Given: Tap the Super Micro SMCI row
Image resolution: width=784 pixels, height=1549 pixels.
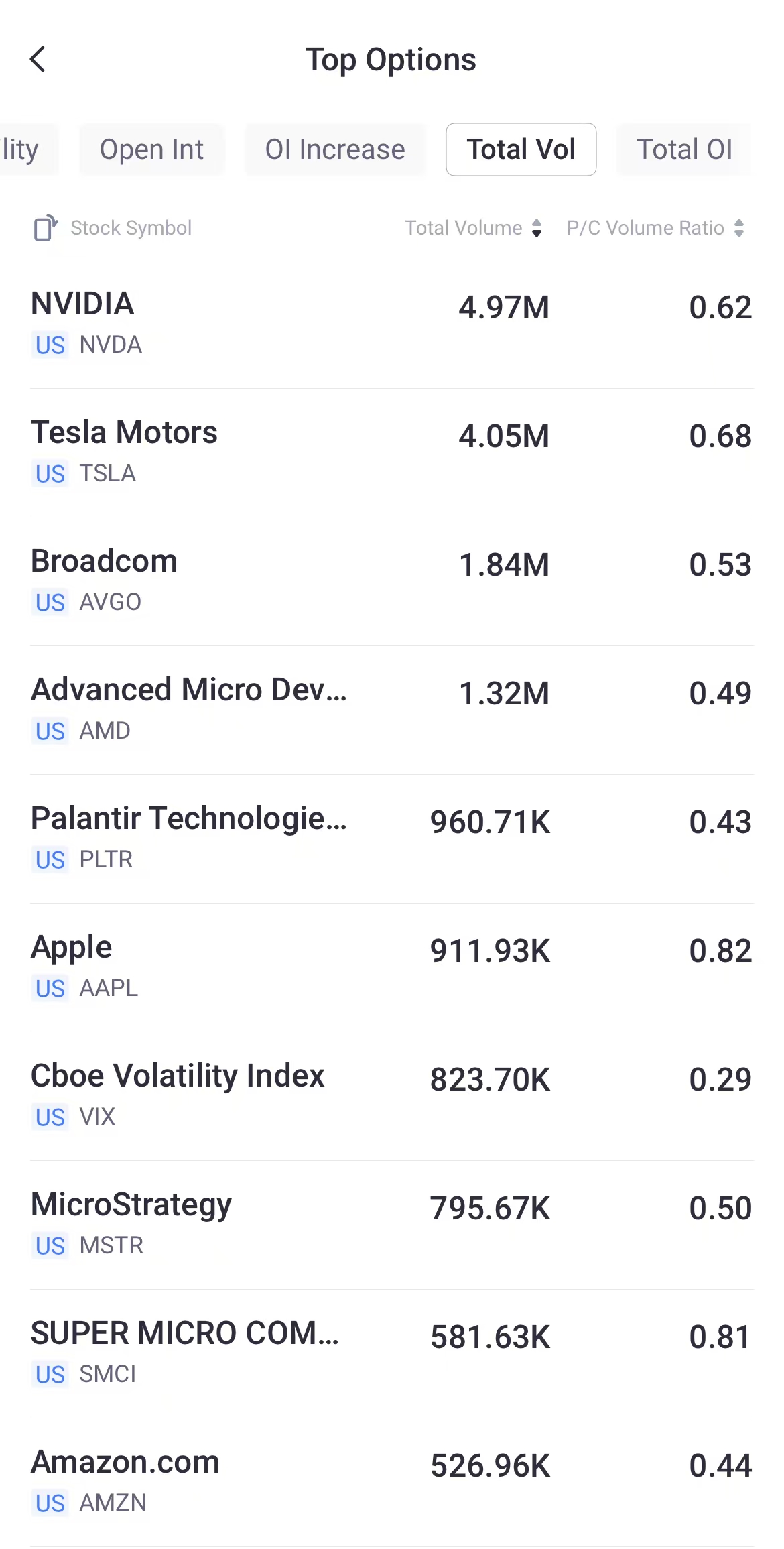Looking at the screenshot, I should pos(392,1353).
